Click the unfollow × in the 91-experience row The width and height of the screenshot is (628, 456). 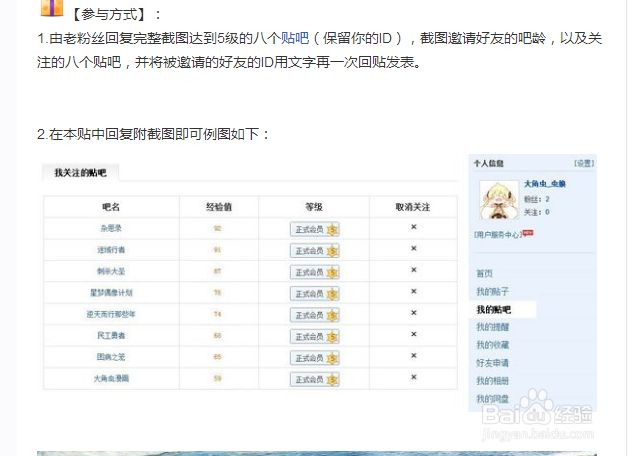pyautogui.click(x=414, y=249)
